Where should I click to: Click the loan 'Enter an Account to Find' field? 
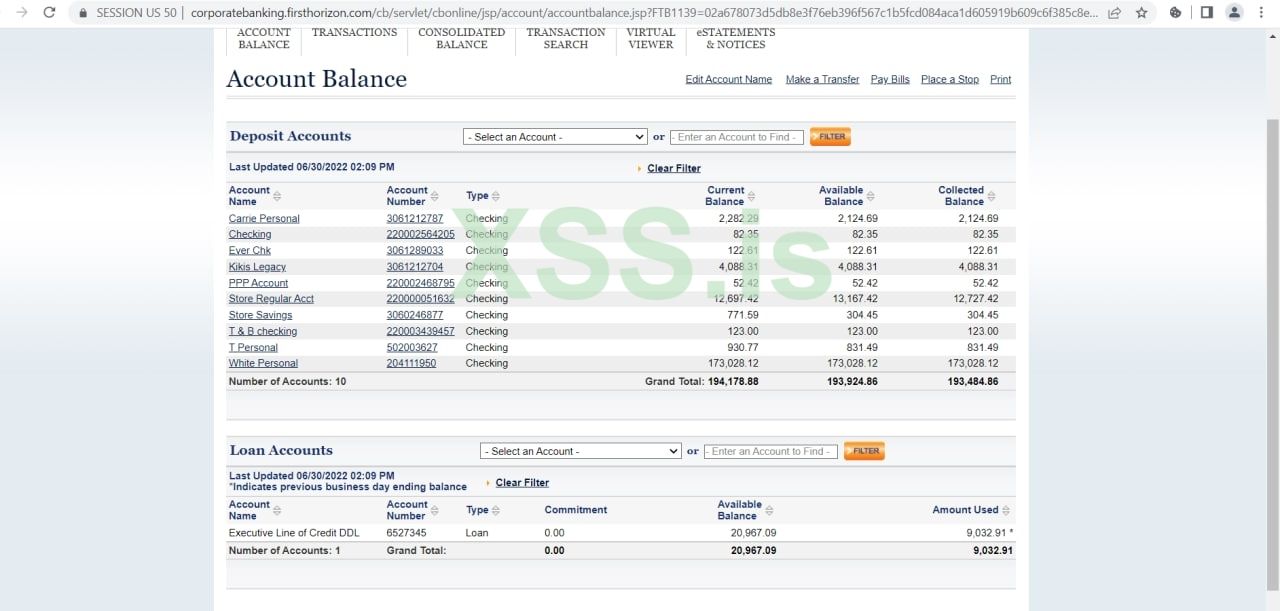pos(769,451)
